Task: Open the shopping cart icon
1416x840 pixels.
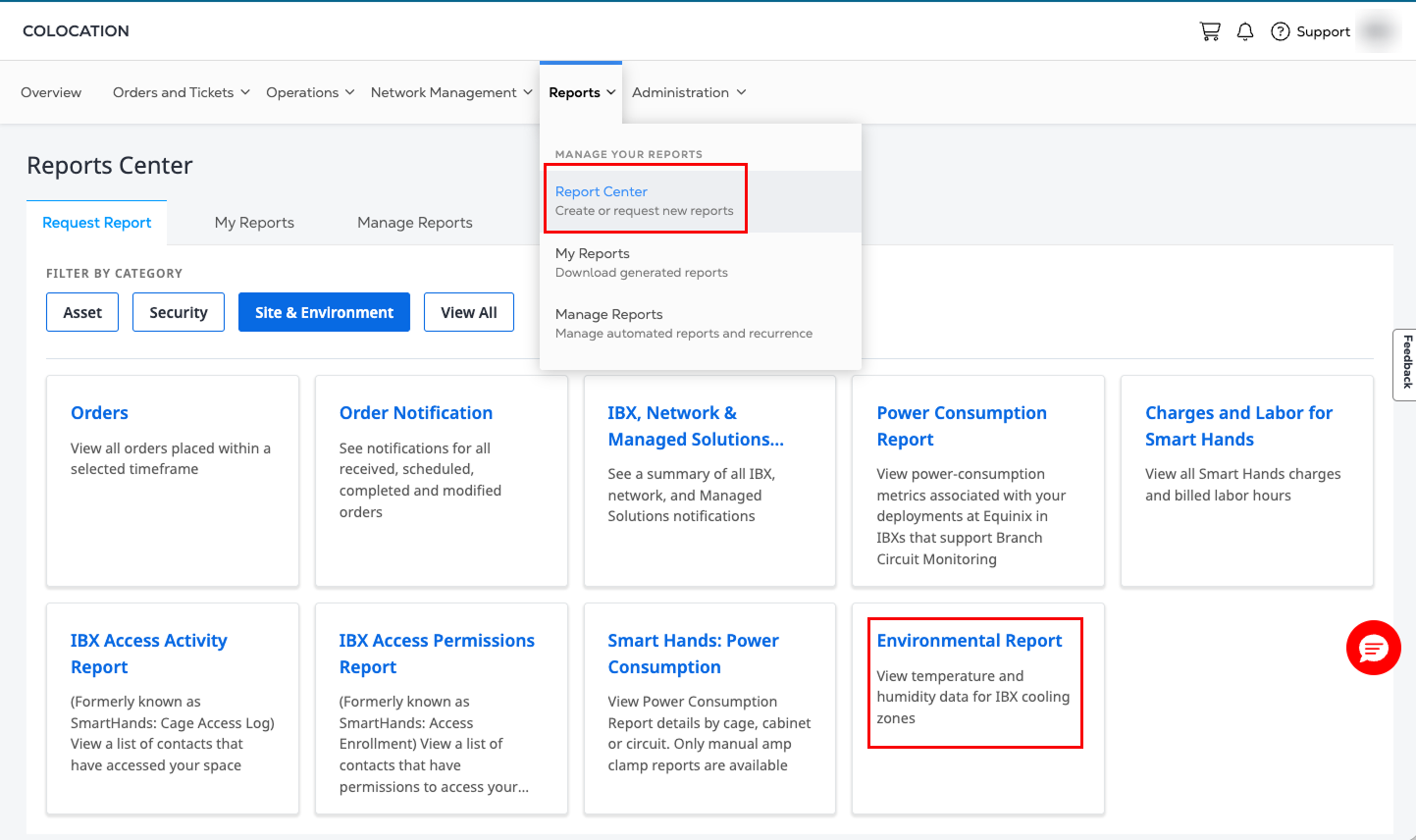Action: click(x=1210, y=31)
